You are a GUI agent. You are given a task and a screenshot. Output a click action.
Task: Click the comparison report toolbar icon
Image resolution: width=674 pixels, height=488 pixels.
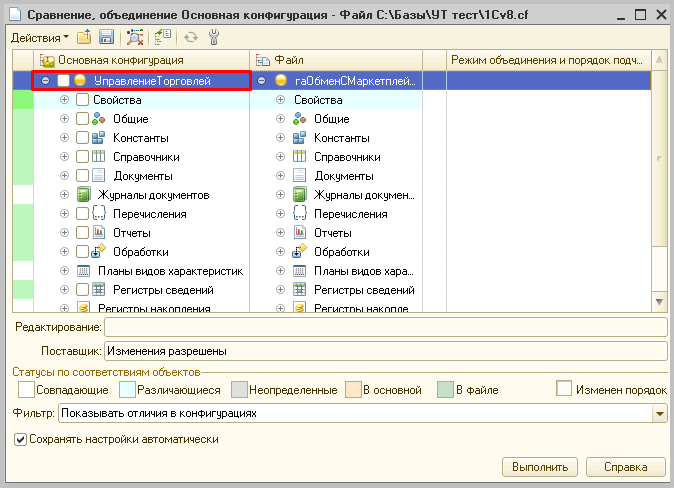(x=163, y=37)
